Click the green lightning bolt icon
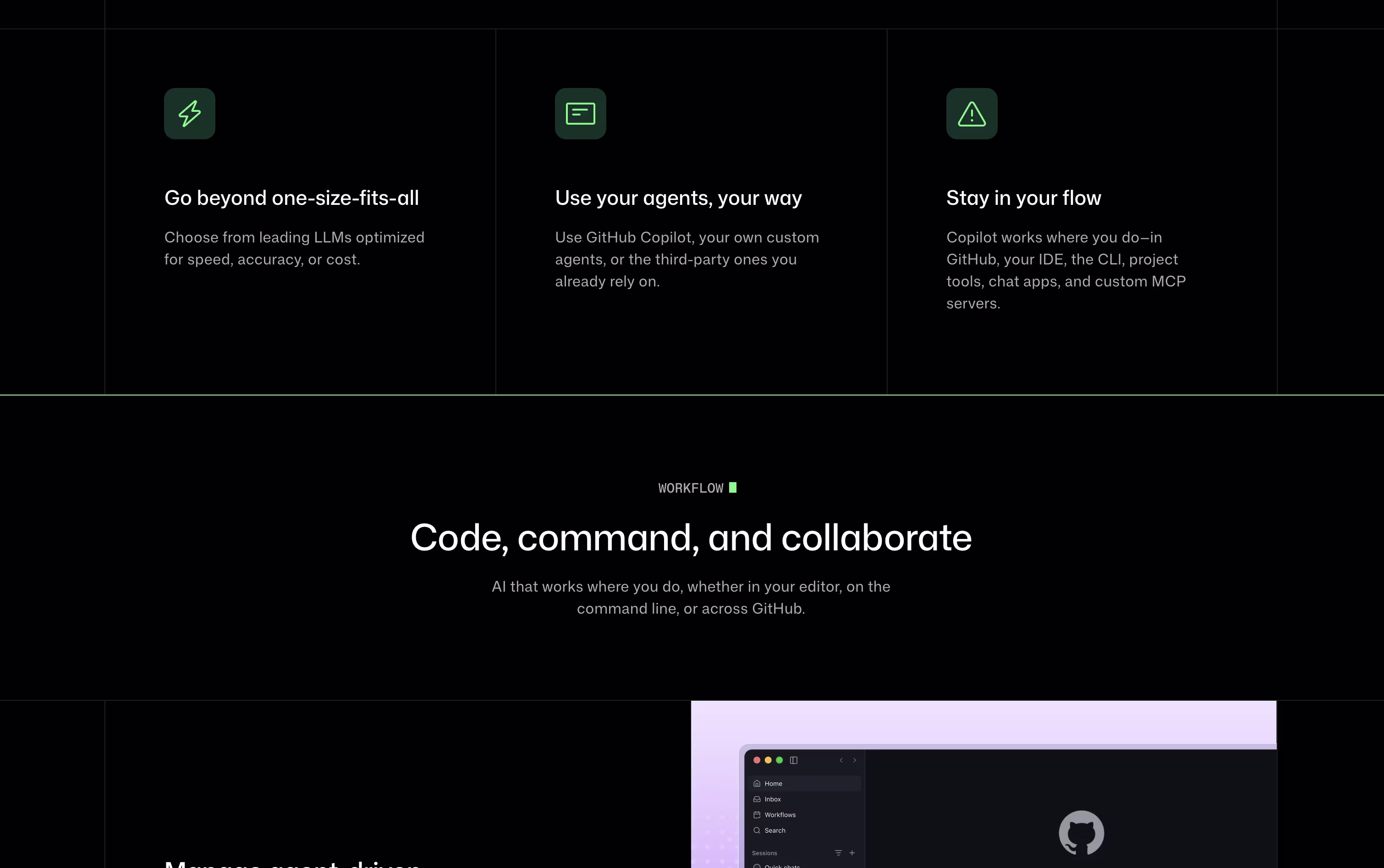1384x868 pixels. pyautogui.click(x=189, y=114)
